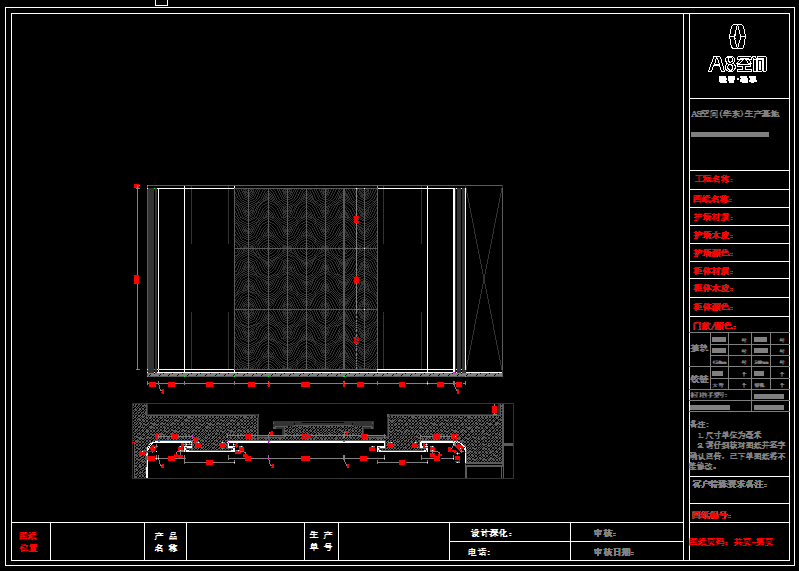The height and width of the screenshot is (571, 799).
Task: Click the 备注 notes text block
Action: tap(738, 445)
